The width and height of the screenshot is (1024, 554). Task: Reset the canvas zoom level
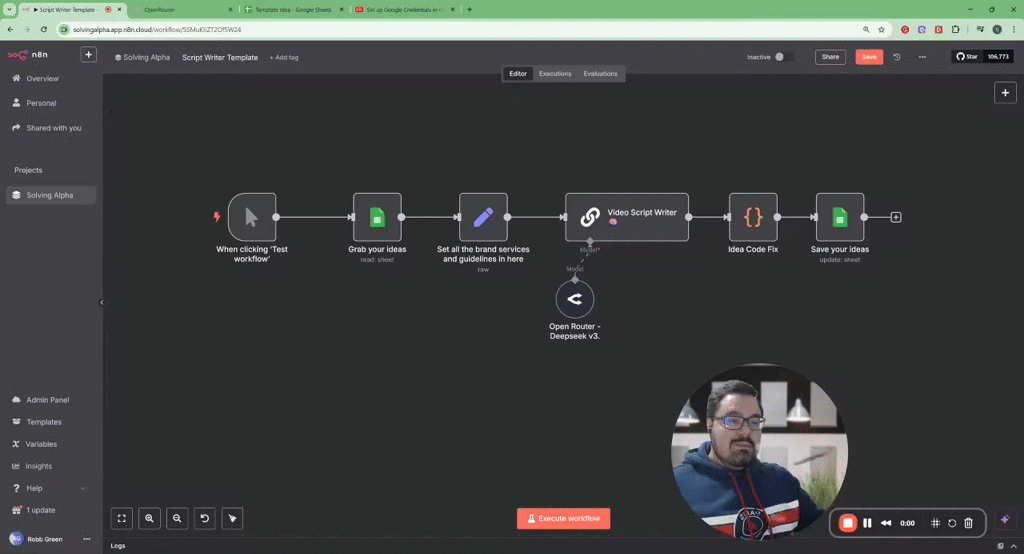(x=204, y=518)
